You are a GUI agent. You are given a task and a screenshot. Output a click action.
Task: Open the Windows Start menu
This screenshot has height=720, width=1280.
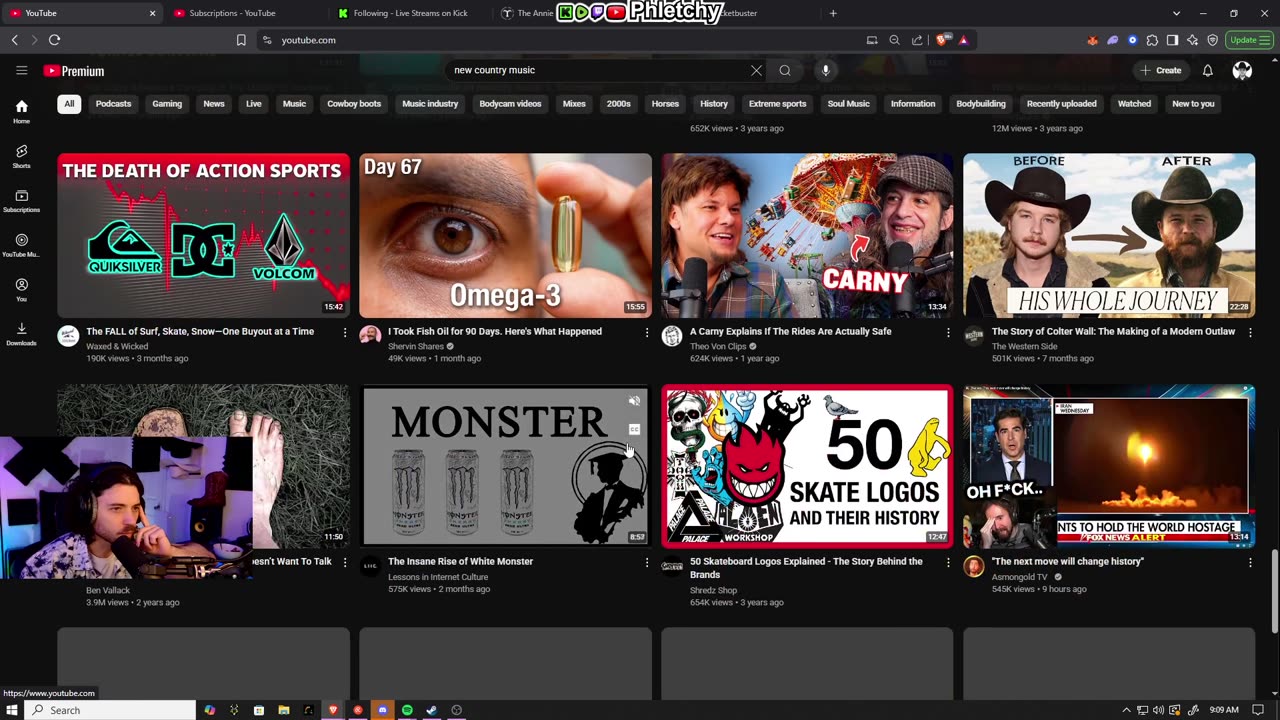12,710
